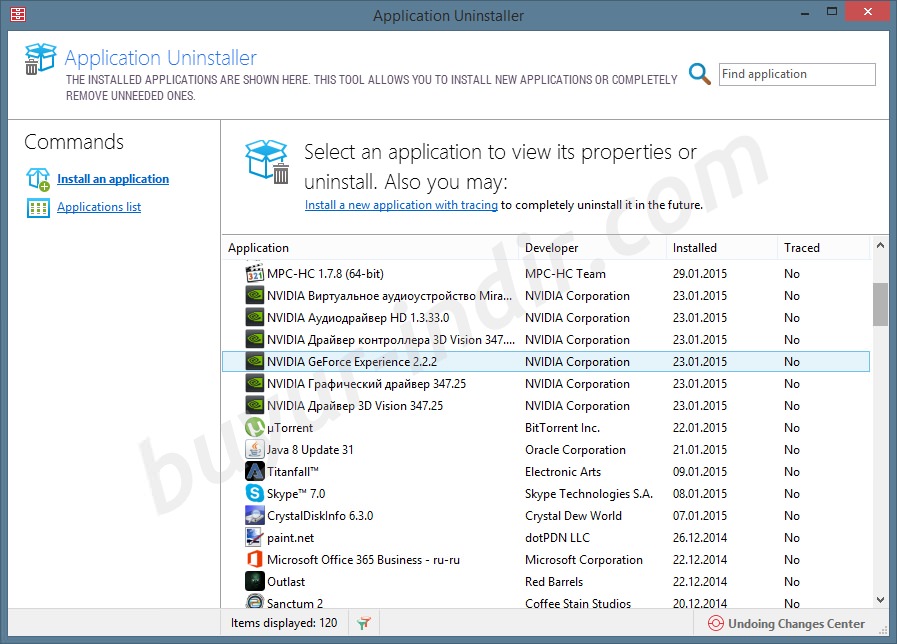Click the NVIDIA Драйвер контроллера 3D Vision icon

255,339
